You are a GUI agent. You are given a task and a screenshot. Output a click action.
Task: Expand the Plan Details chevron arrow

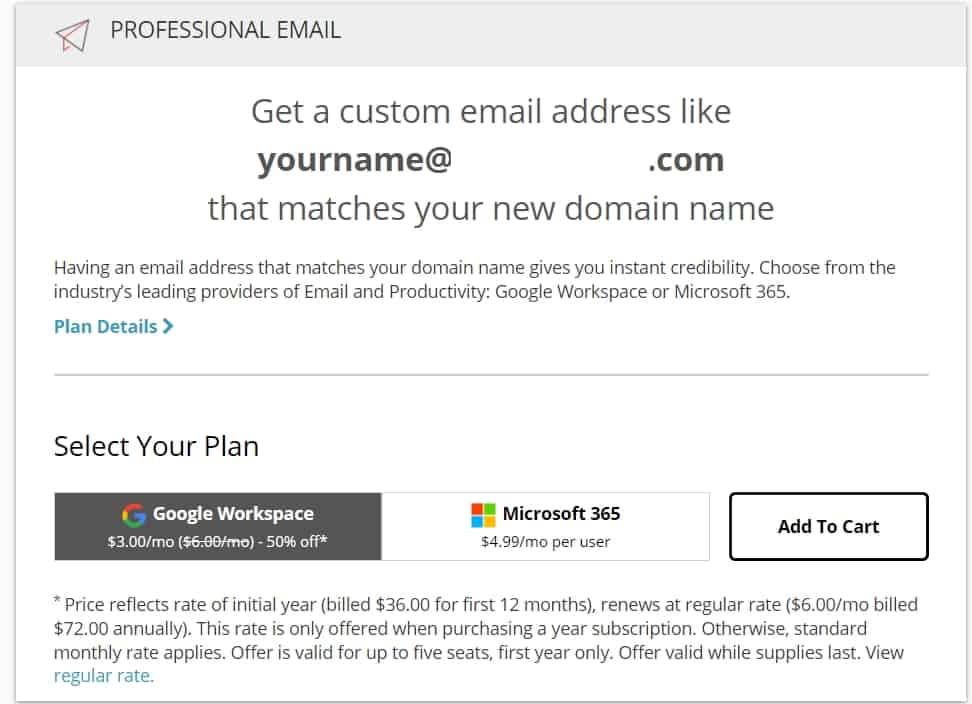(x=167, y=326)
